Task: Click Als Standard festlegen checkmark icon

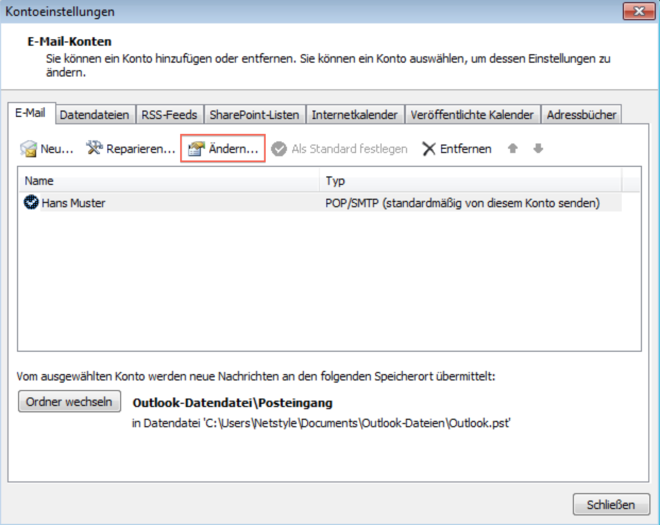Action: [x=279, y=149]
